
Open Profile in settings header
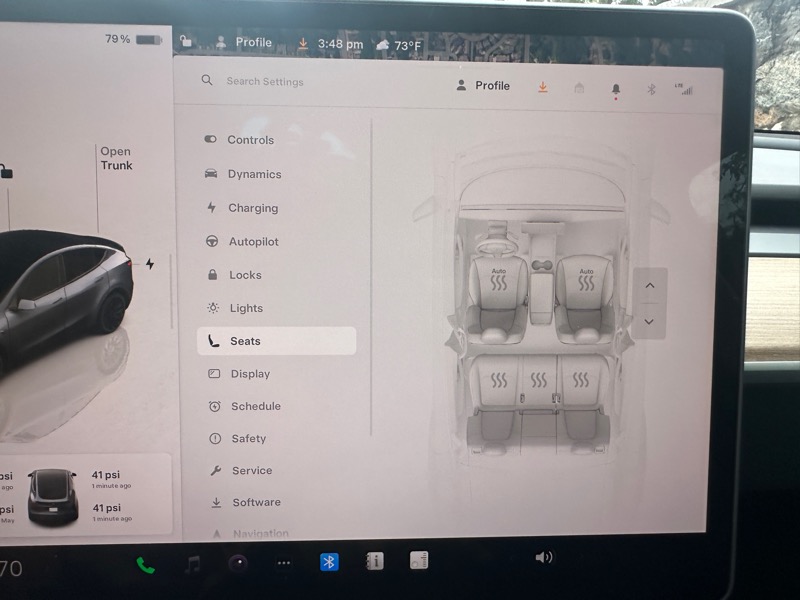(x=483, y=86)
